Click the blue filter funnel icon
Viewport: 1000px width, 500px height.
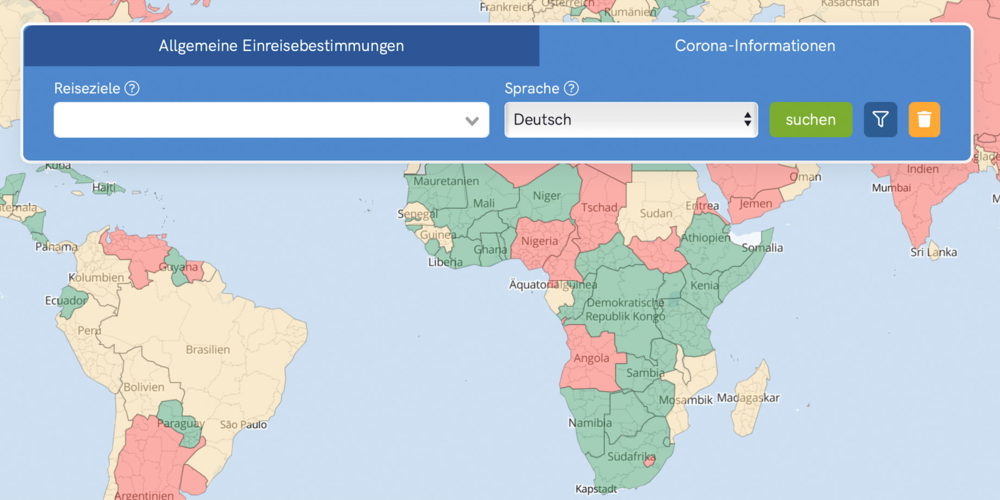click(x=880, y=120)
